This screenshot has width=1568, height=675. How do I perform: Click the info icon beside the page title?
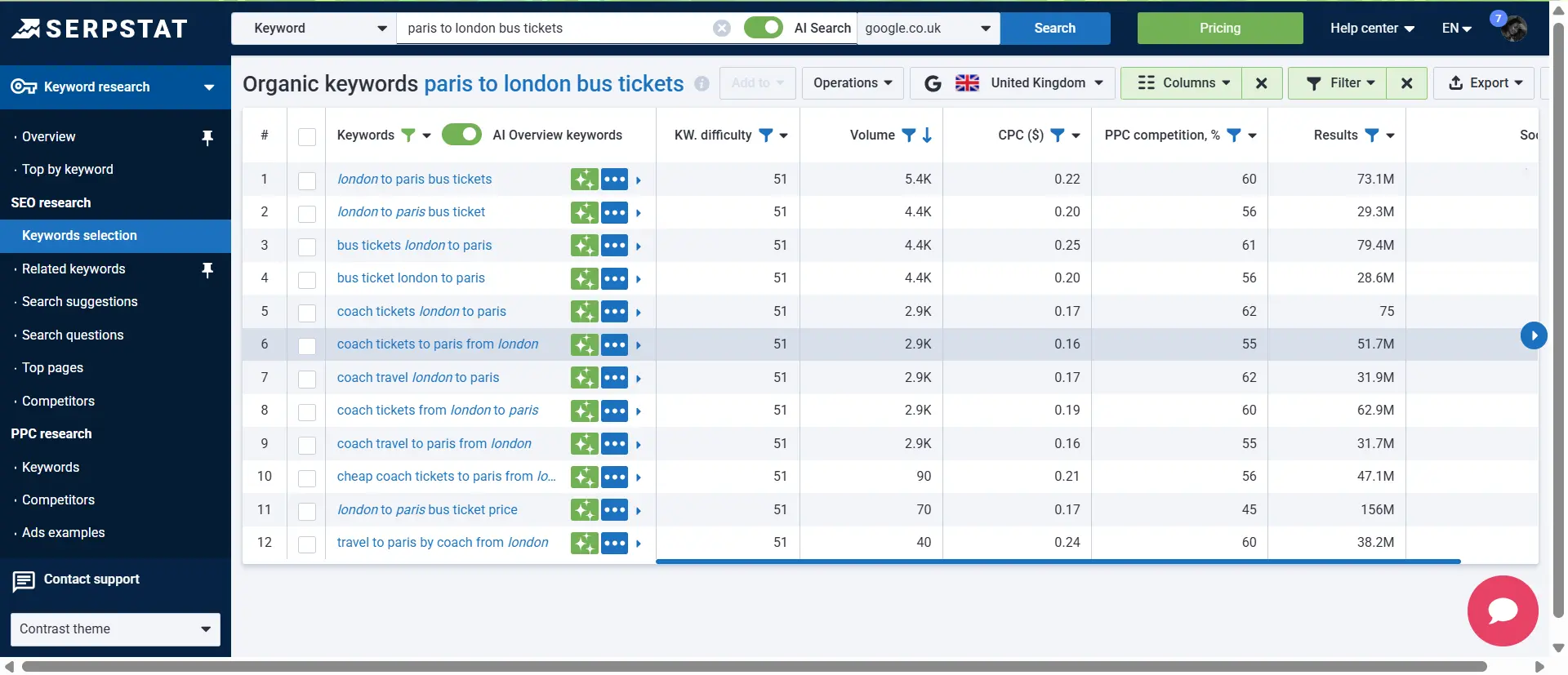(x=702, y=84)
